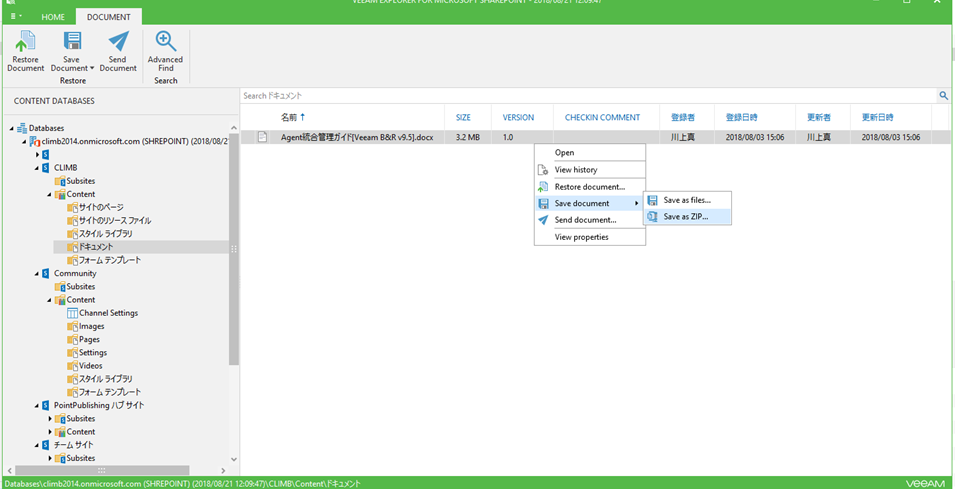The width and height of the screenshot is (955, 489).
Task: Choose Open from the context menu
Action: 590,153
